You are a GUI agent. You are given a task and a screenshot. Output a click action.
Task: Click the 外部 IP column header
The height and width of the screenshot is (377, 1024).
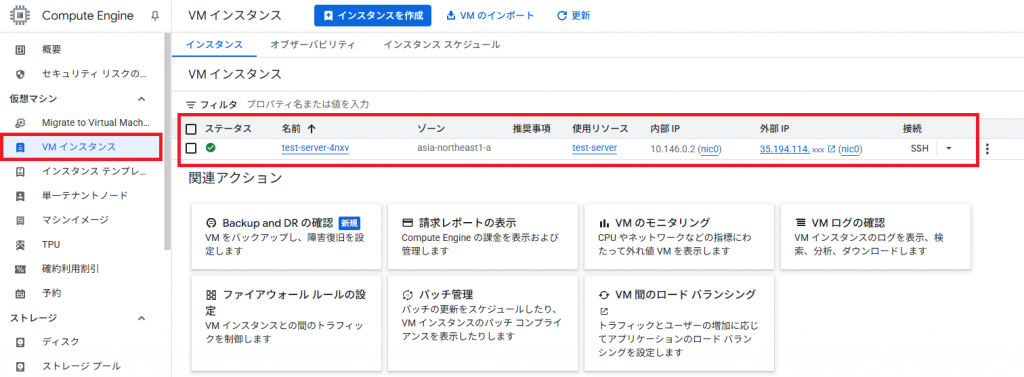[x=775, y=129]
